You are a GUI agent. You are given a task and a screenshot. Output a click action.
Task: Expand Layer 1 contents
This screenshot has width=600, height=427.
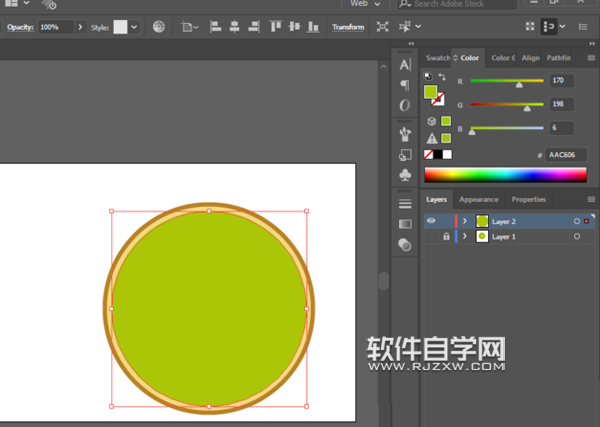coord(464,237)
